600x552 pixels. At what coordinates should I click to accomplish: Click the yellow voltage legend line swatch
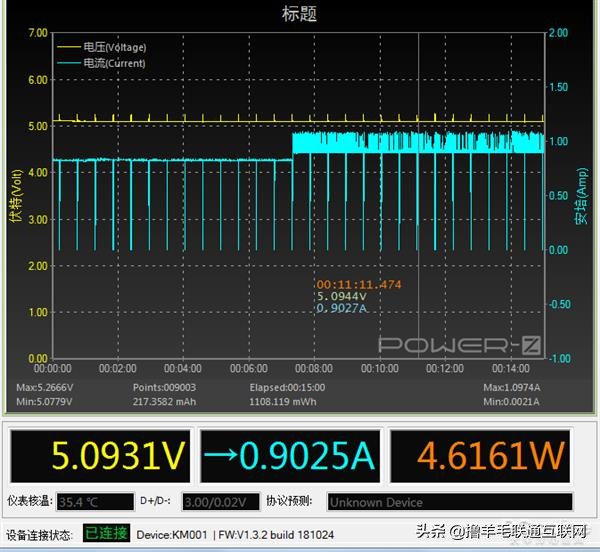[x=69, y=47]
